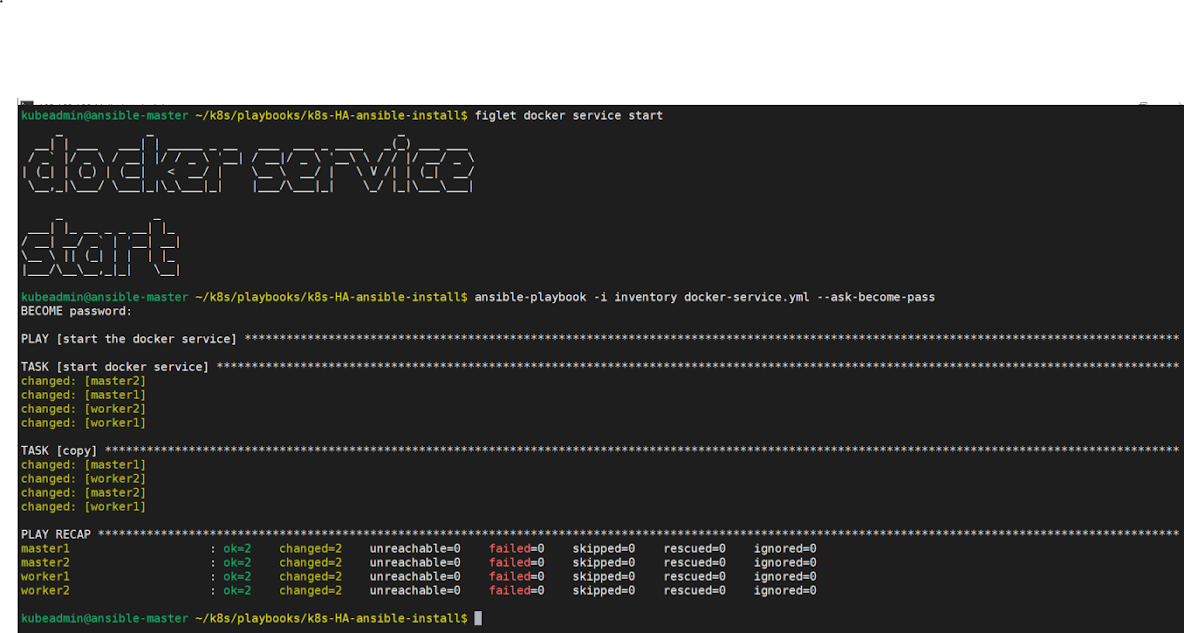Image resolution: width=1184 pixels, height=633 pixels.
Task: Click the start ASCII art text
Action: (100, 243)
